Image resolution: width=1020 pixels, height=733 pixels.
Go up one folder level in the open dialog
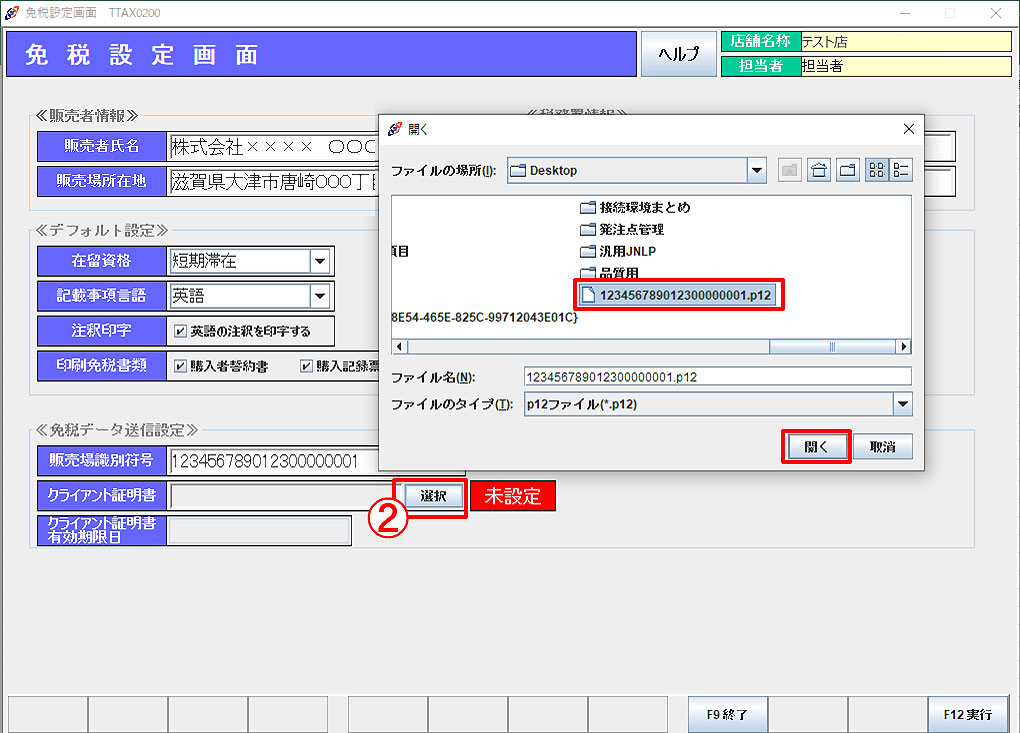click(789, 170)
